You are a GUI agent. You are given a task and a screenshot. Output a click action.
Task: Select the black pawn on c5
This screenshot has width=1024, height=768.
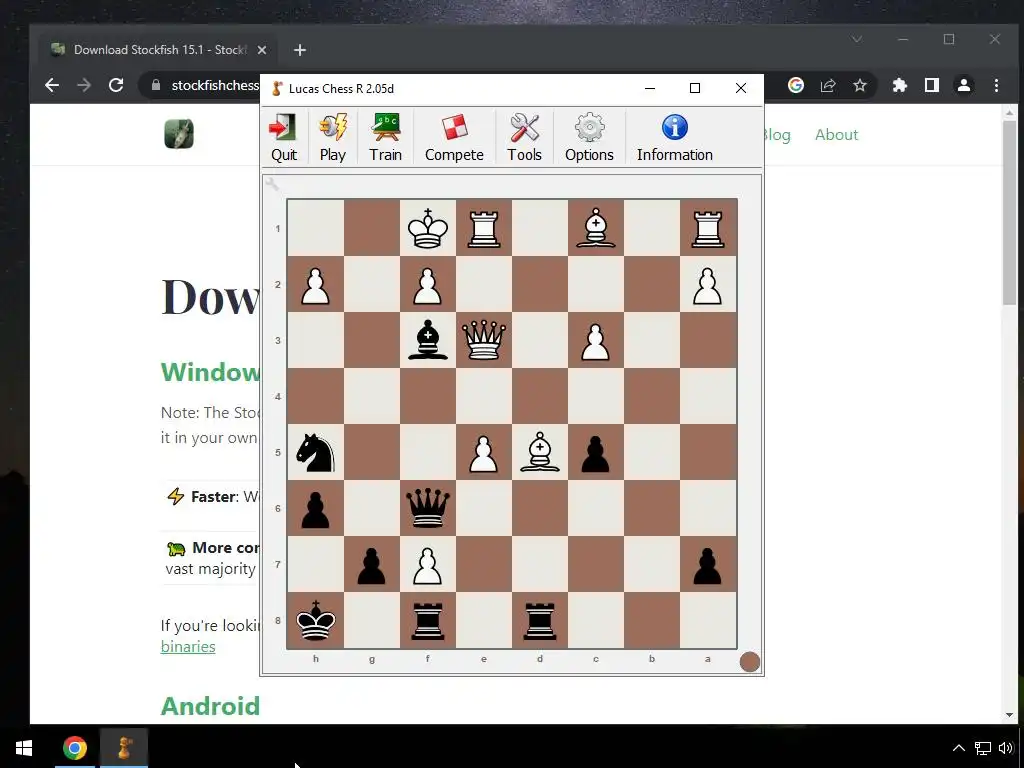tap(596, 453)
